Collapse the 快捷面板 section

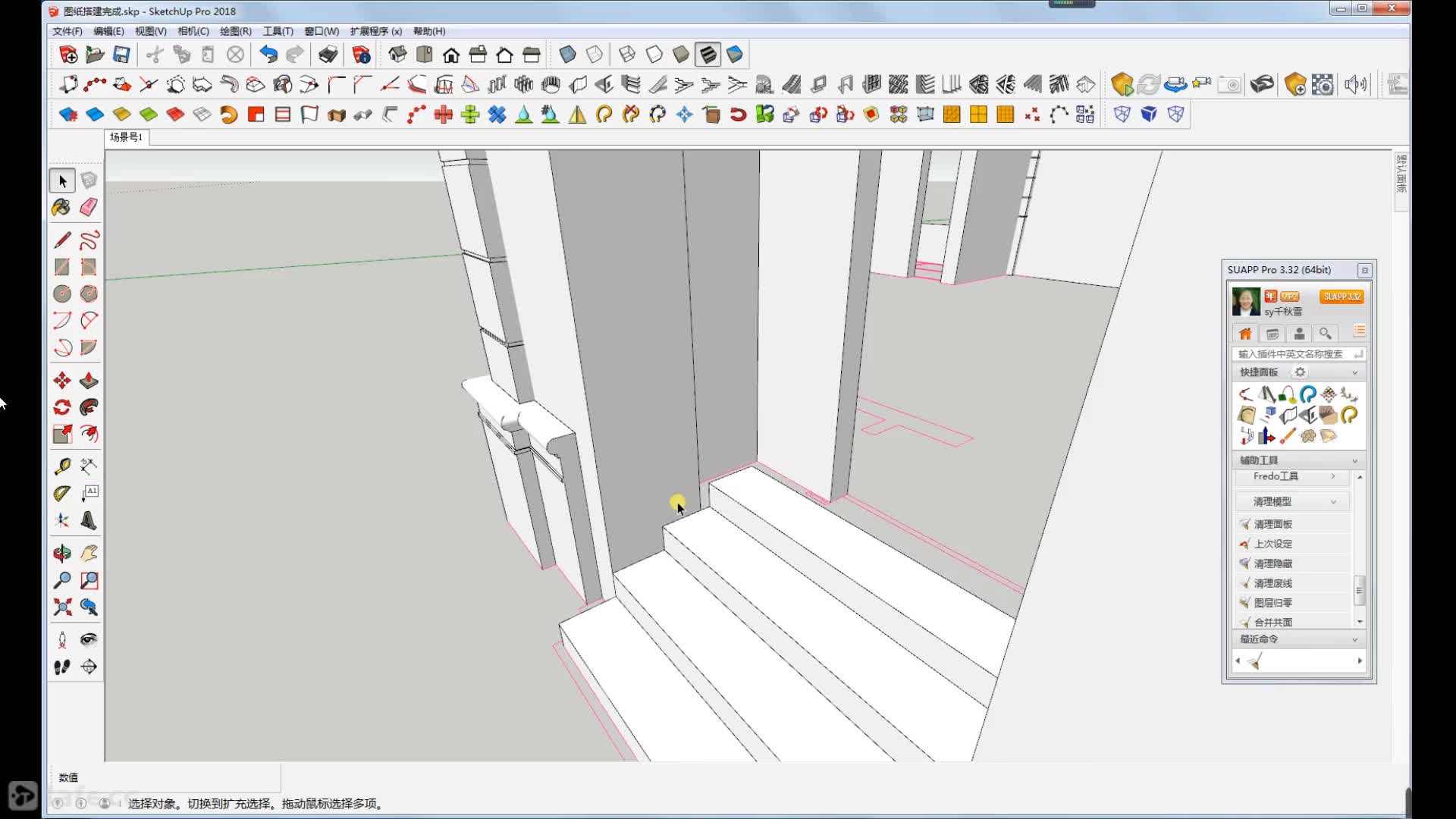click(x=1354, y=372)
